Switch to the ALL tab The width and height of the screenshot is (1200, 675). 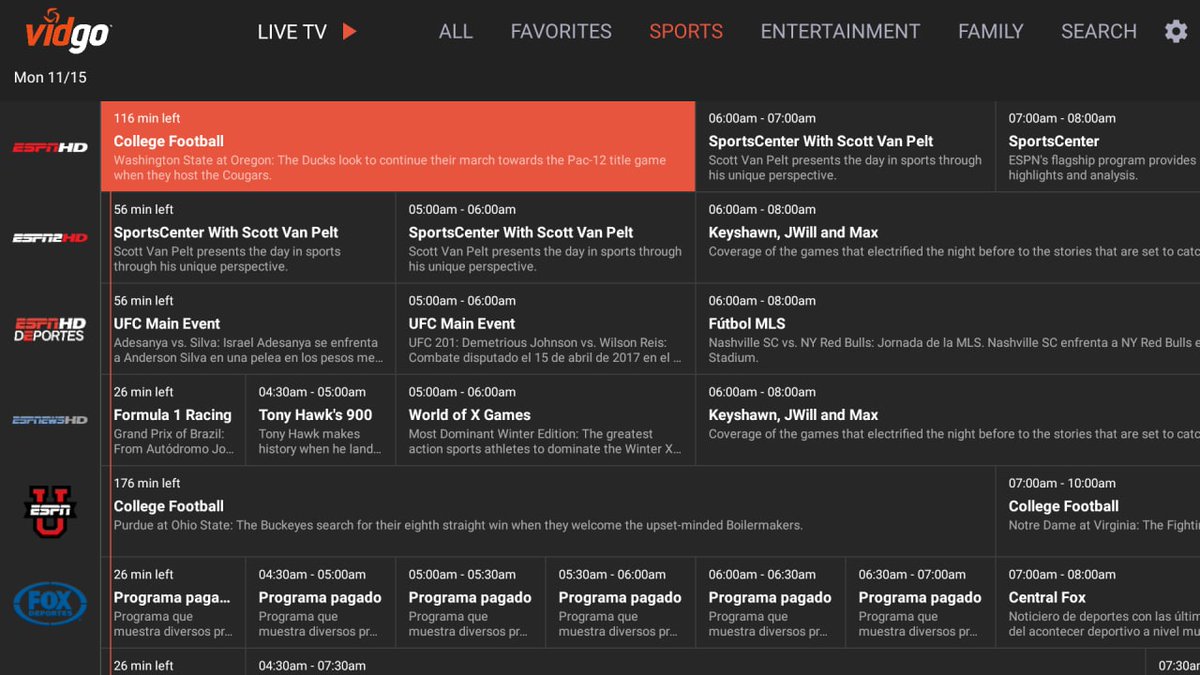(455, 31)
